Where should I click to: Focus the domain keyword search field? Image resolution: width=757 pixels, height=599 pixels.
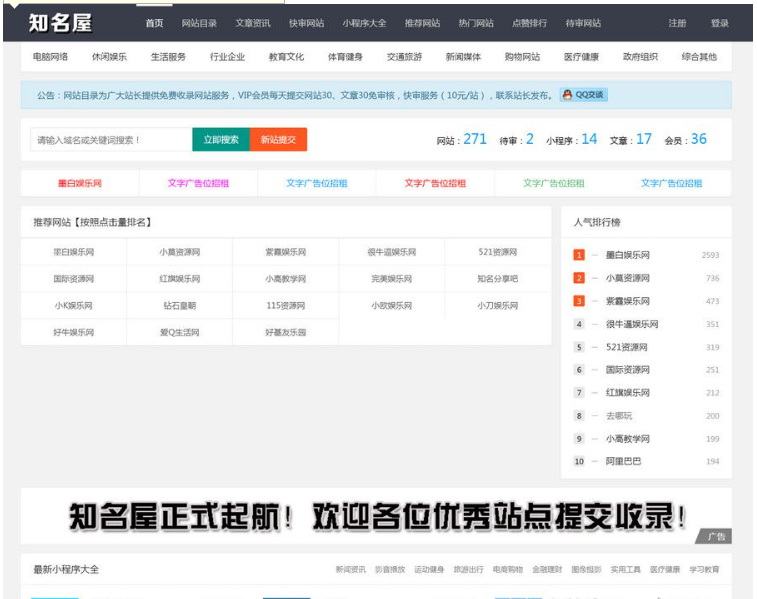pyautogui.click(x=108, y=140)
